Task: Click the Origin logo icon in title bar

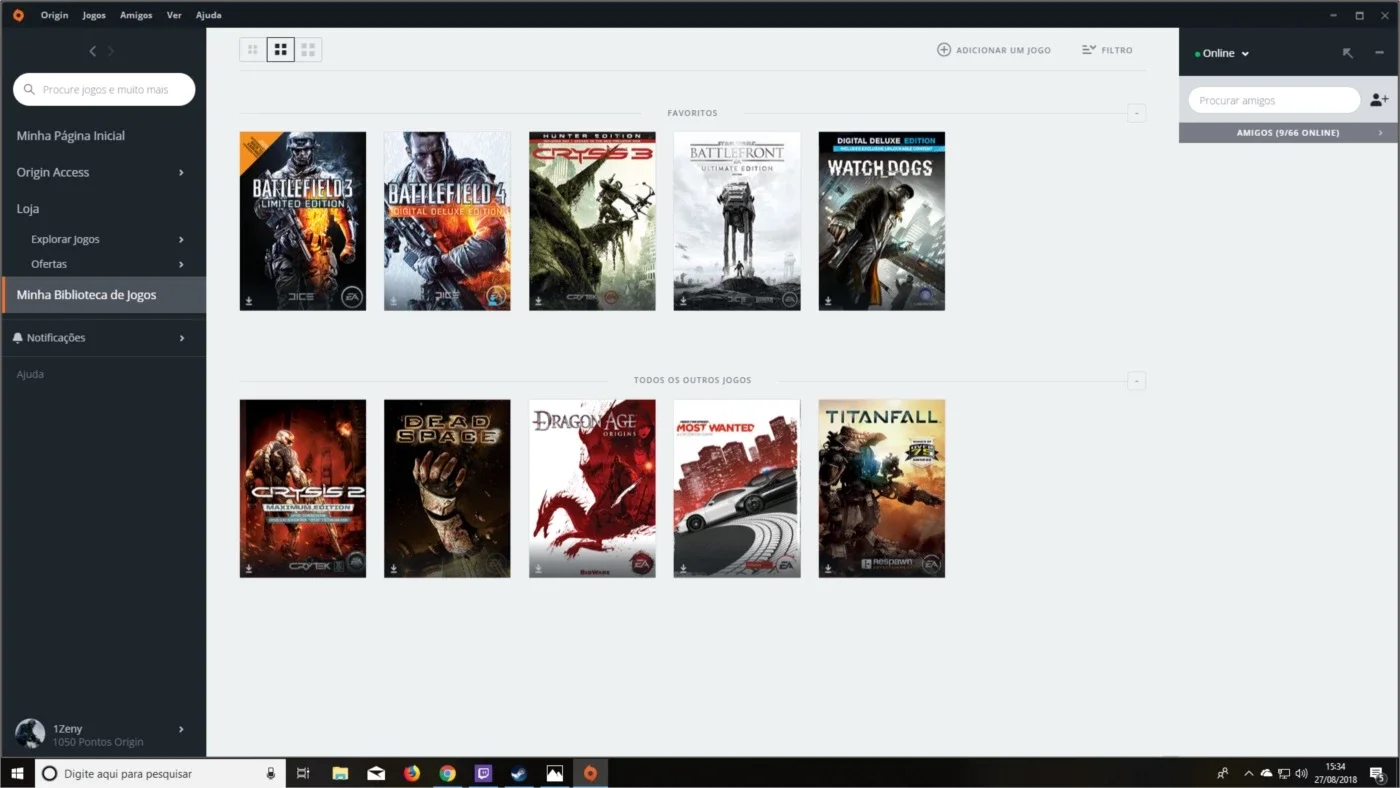Action: point(18,15)
